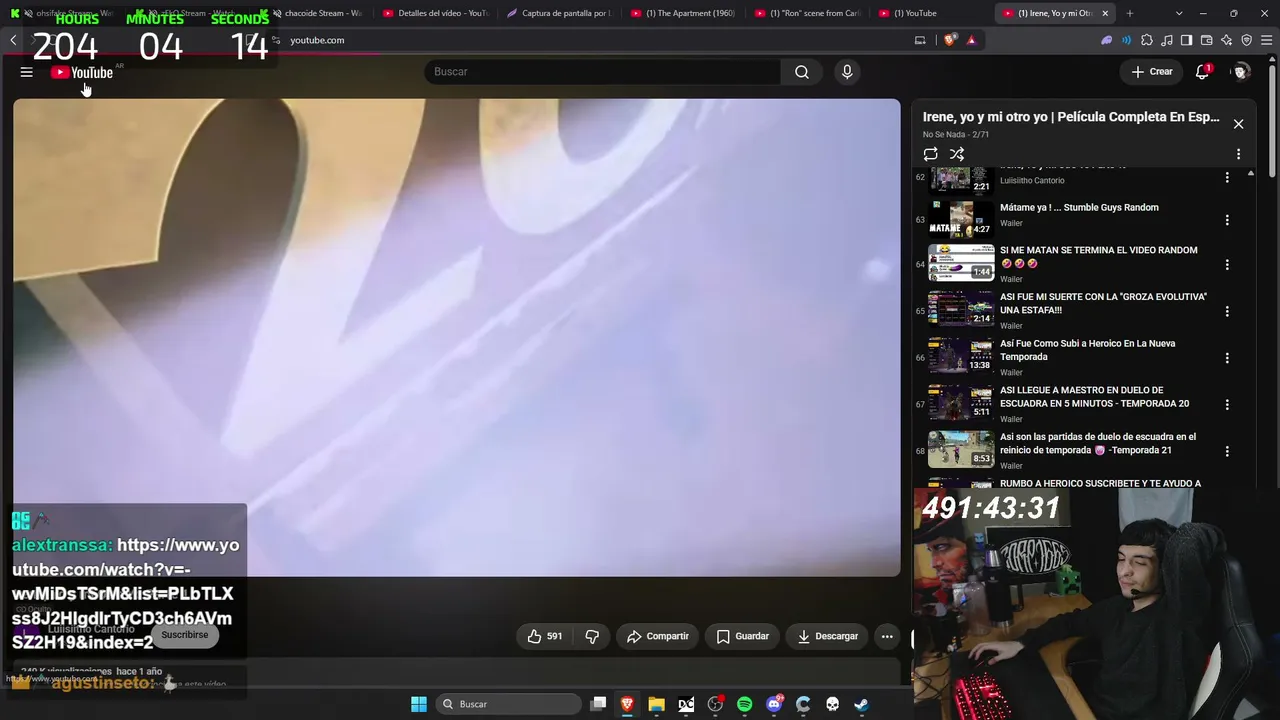The image size is (1280, 720).
Task: Expand the tab search dropdown chevron
Action: tap(1179, 13)
